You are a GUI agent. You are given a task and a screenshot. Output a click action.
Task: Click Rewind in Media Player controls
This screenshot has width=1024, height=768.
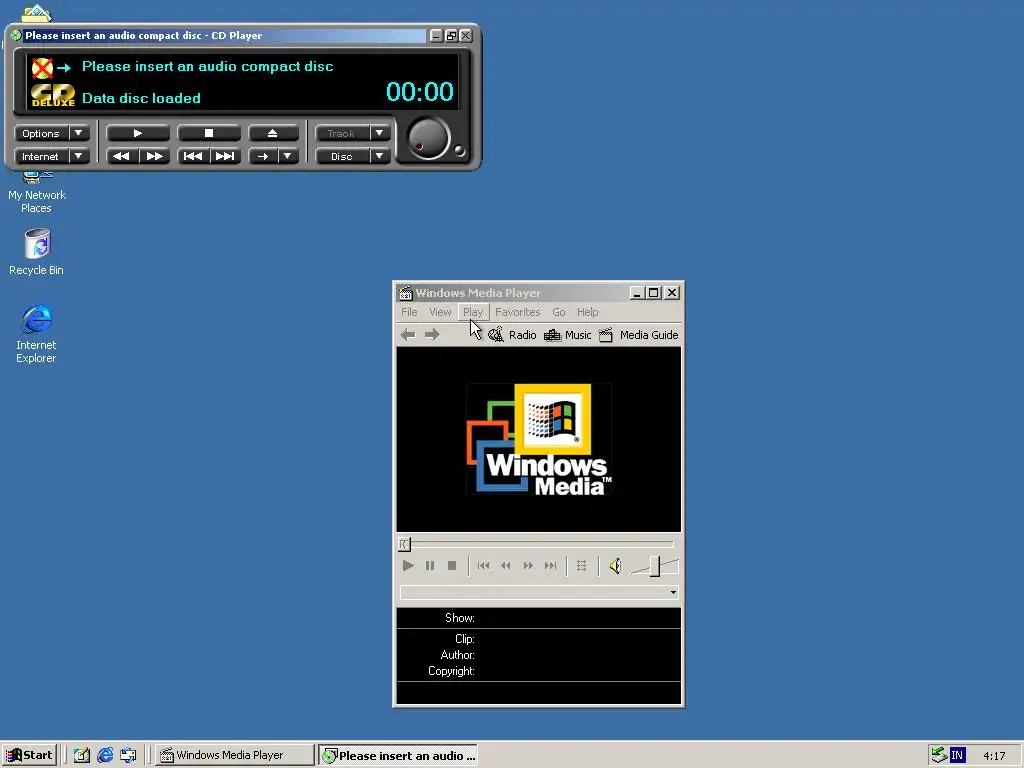(x=505, y=566)
